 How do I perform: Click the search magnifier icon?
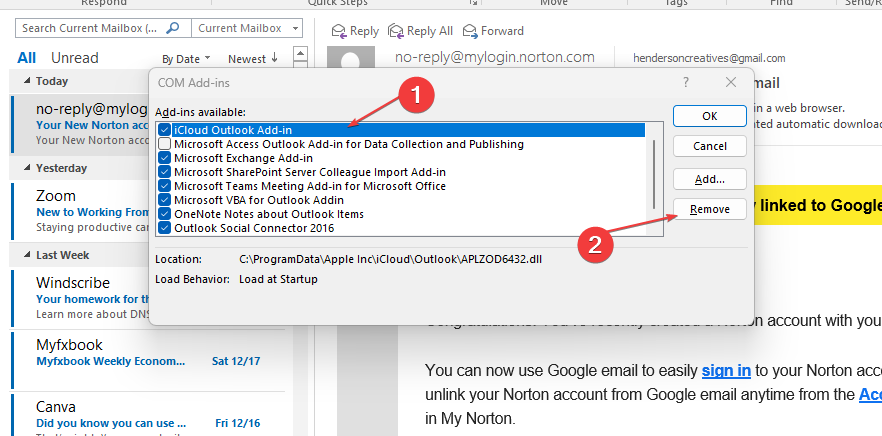tap(173, 28)
